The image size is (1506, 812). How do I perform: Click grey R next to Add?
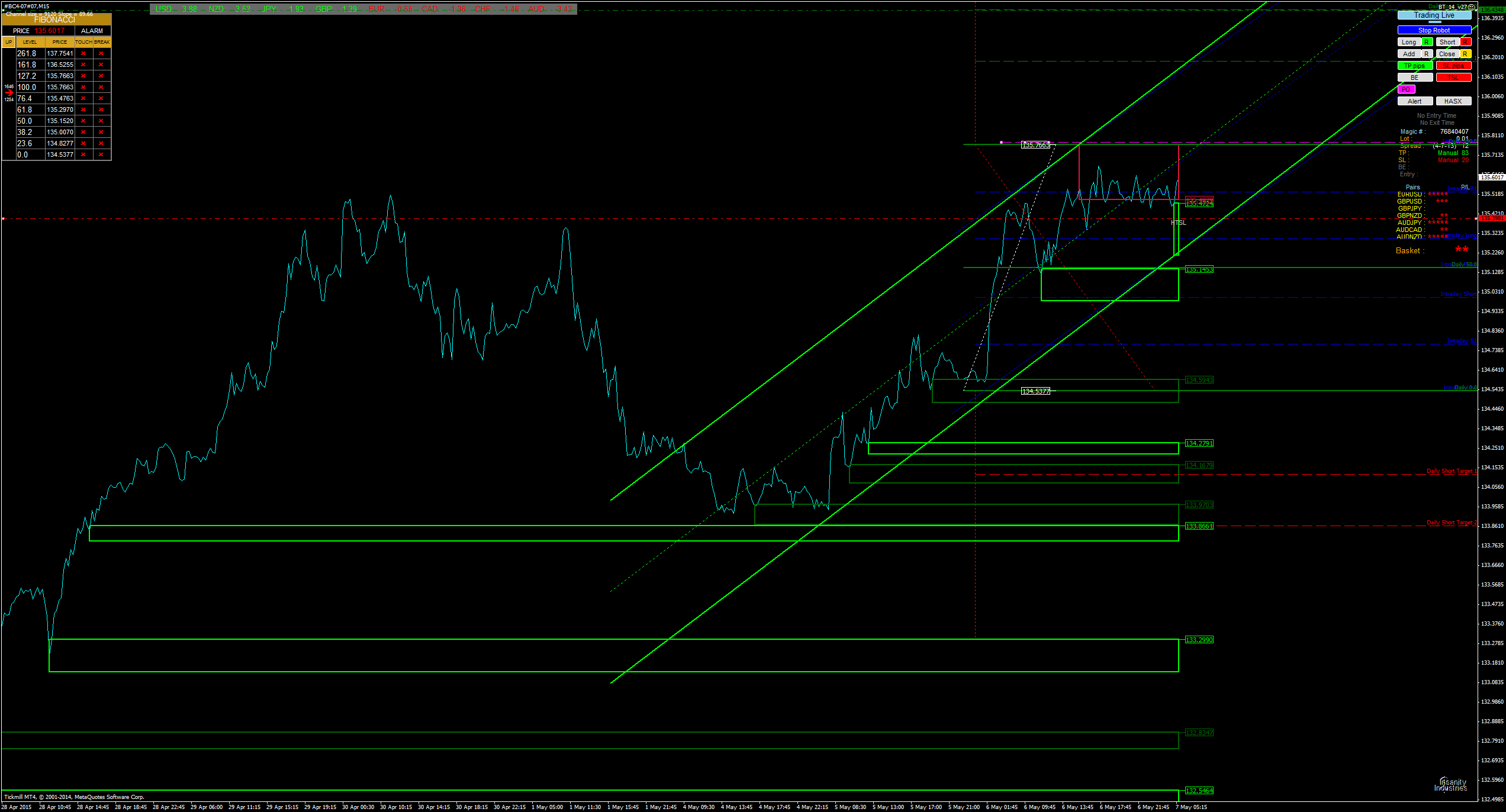point(1427,54)
